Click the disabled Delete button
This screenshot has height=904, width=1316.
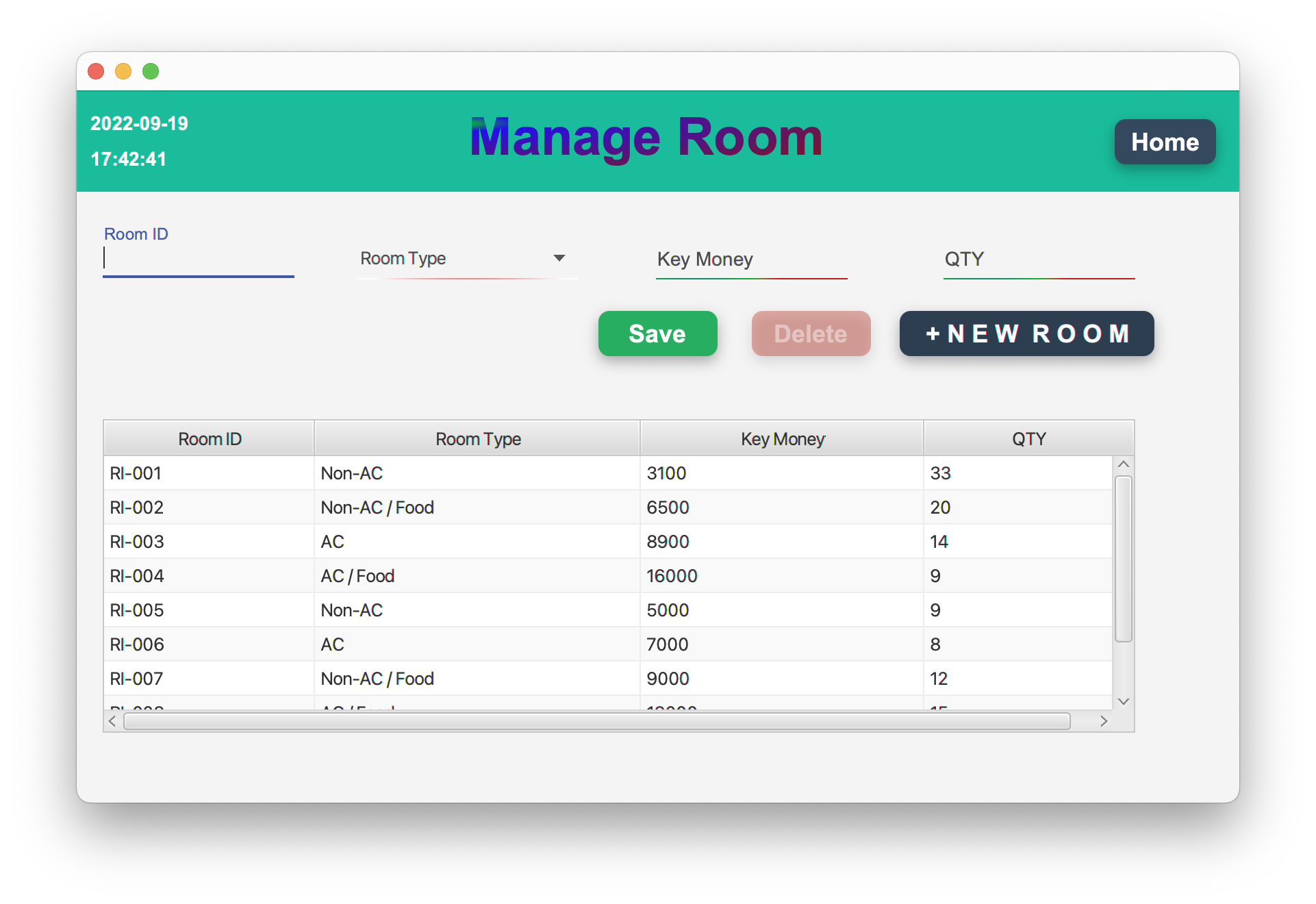(810, 334)
